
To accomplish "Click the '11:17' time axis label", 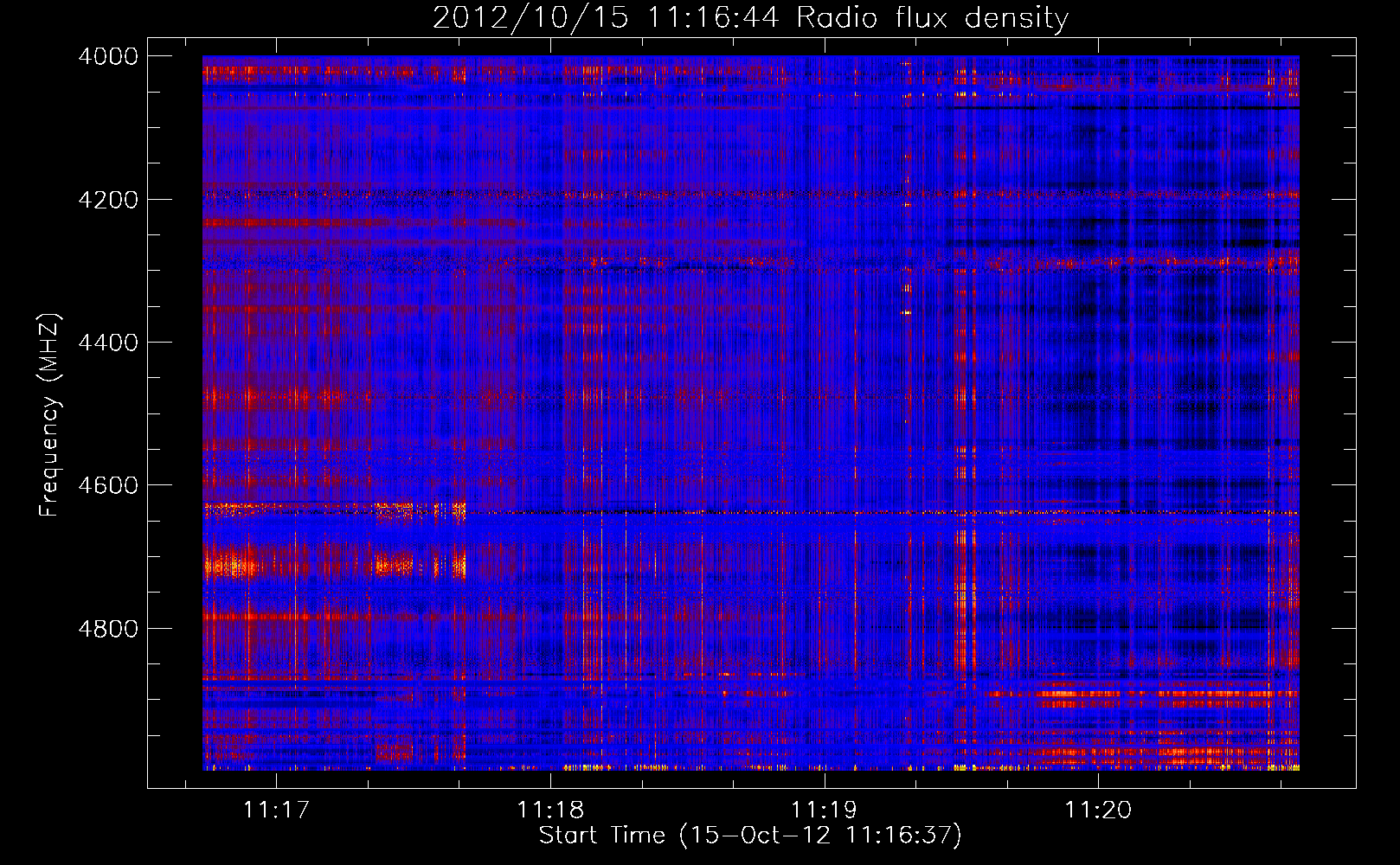I will click(x=276, y=811).
